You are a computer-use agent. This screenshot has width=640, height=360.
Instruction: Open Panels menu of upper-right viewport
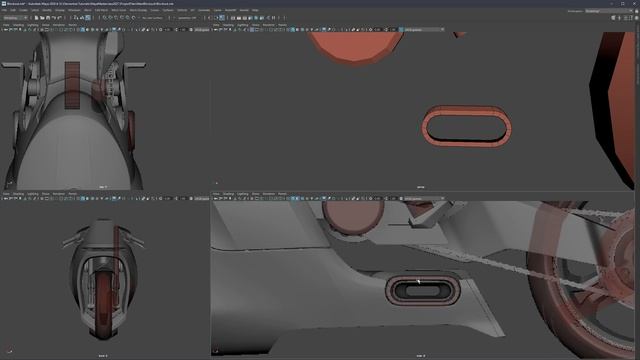click(x=282, y=25)
